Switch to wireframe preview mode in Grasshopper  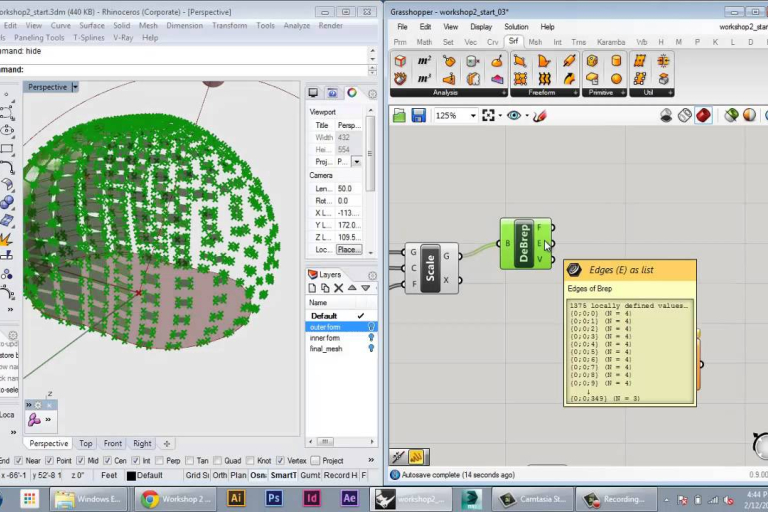click(x=684, y=116)
